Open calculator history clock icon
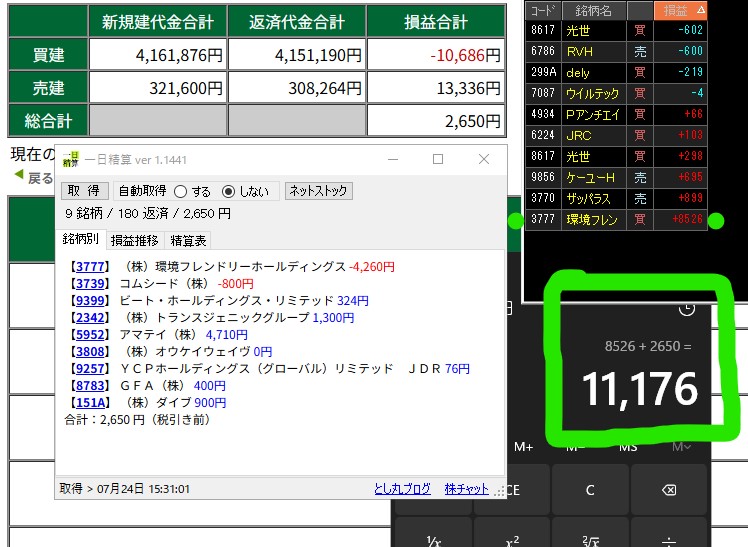748x547 pixels. 686,309
